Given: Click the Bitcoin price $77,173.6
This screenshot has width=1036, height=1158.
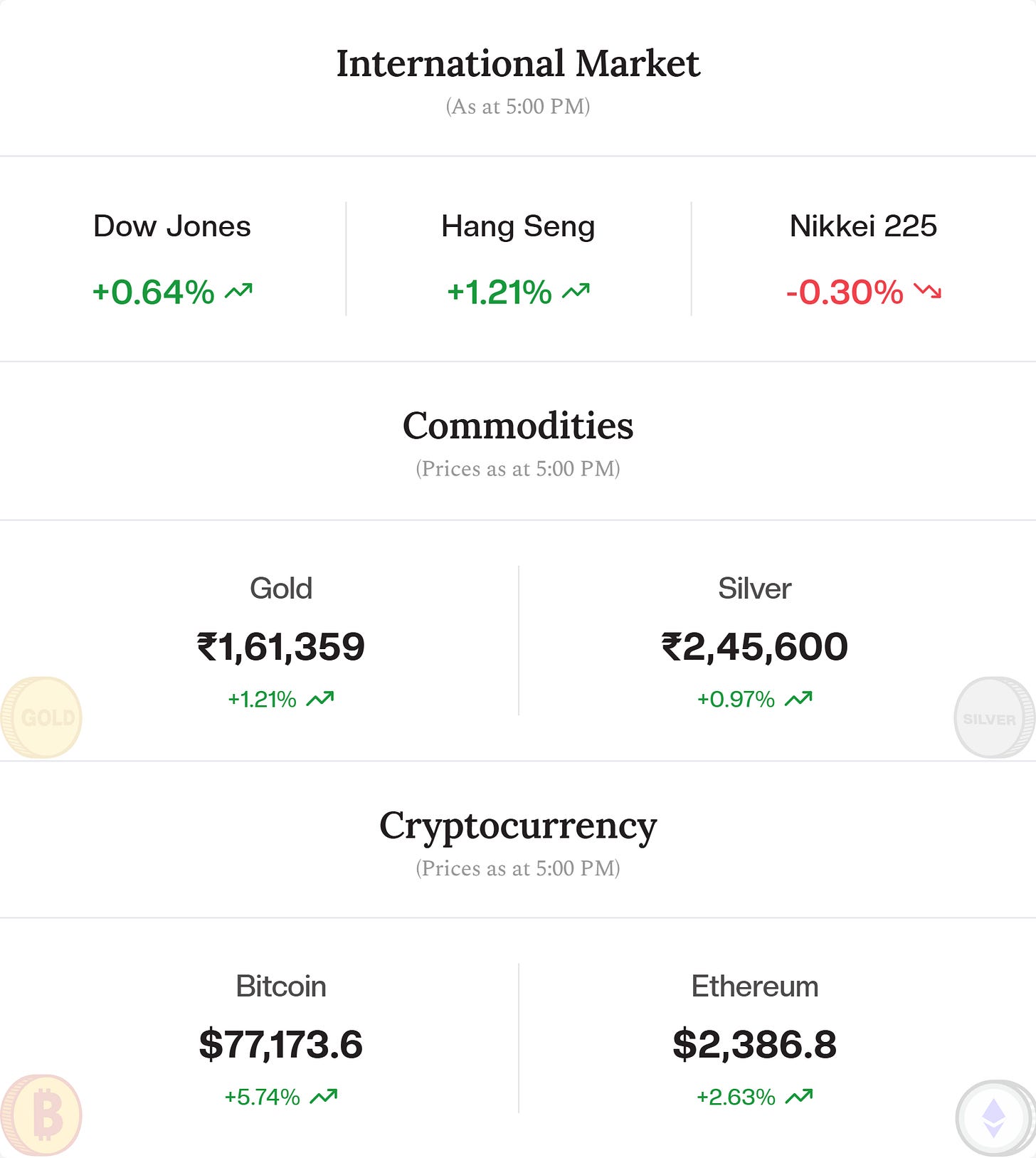Looking at the screenshot, I should point(280,1045).
